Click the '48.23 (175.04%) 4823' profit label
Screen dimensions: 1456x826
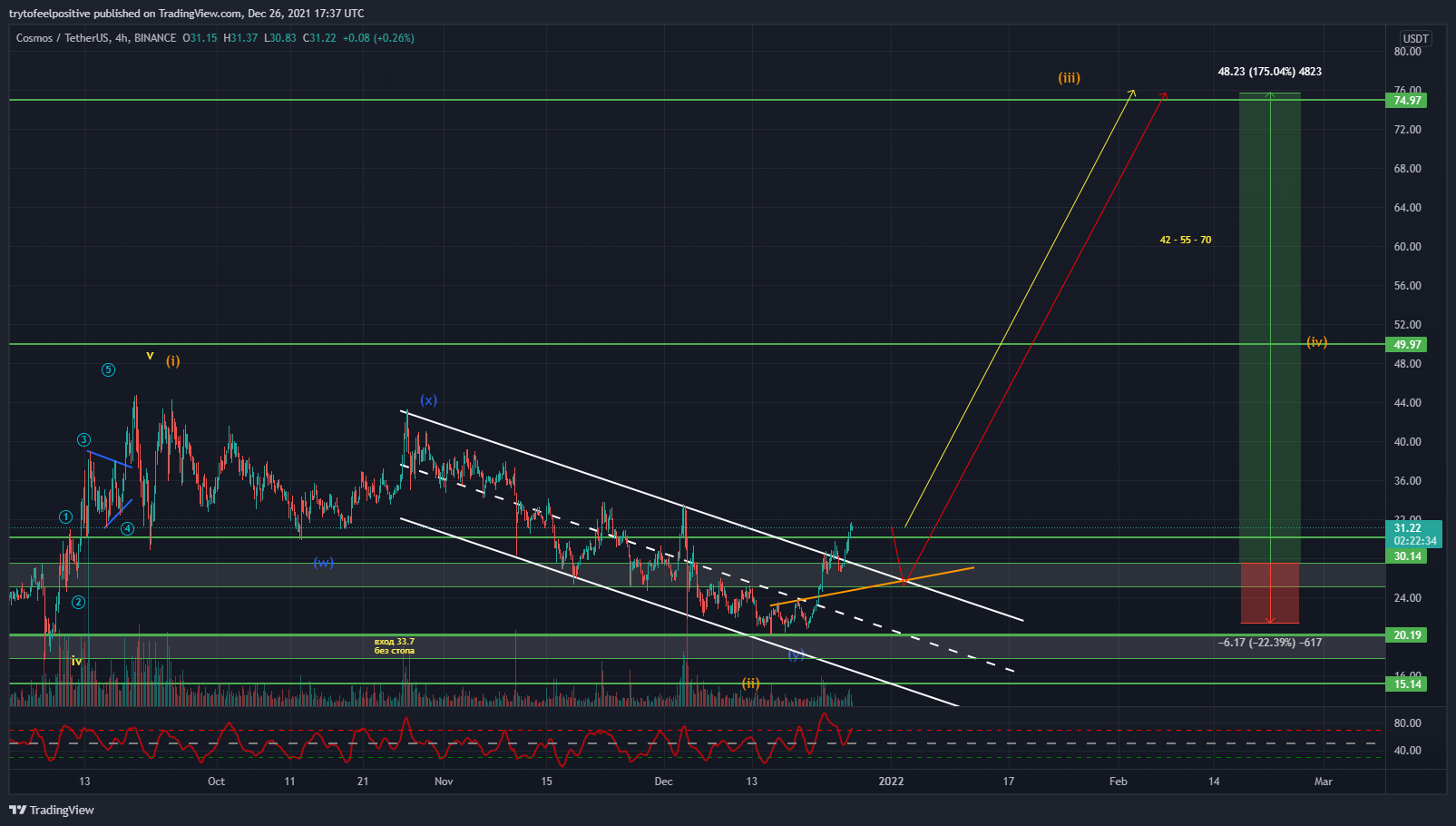1269,72
